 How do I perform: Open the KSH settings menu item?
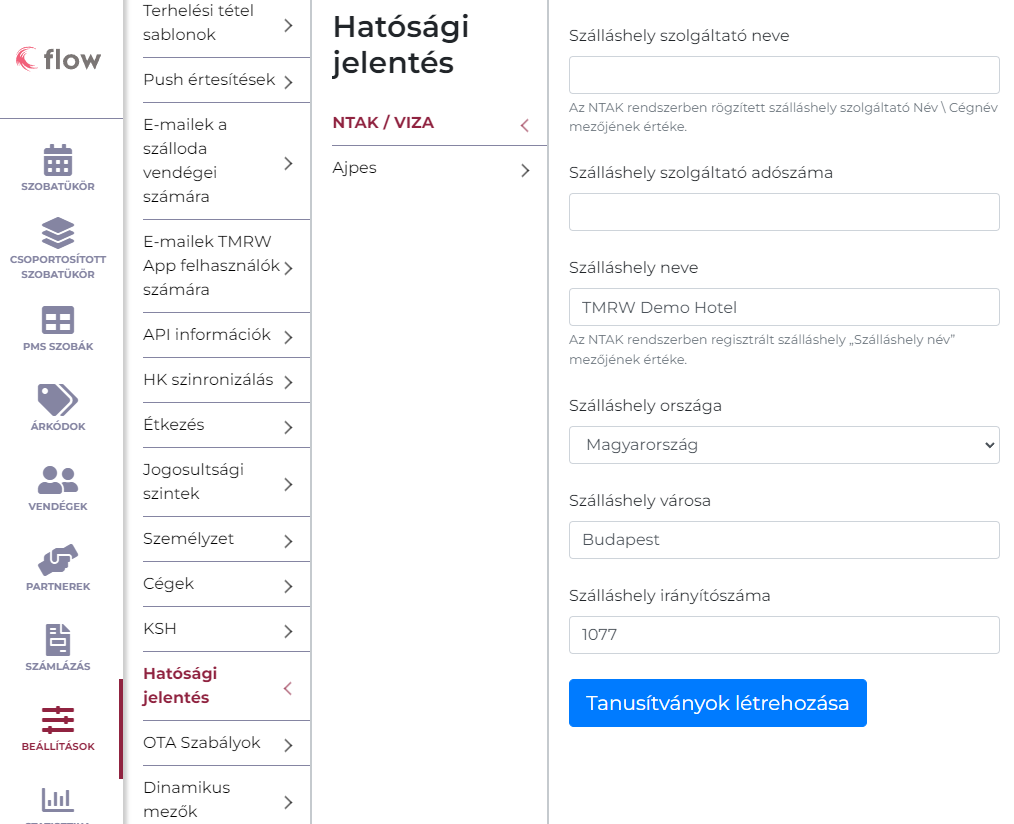point(218,630)
